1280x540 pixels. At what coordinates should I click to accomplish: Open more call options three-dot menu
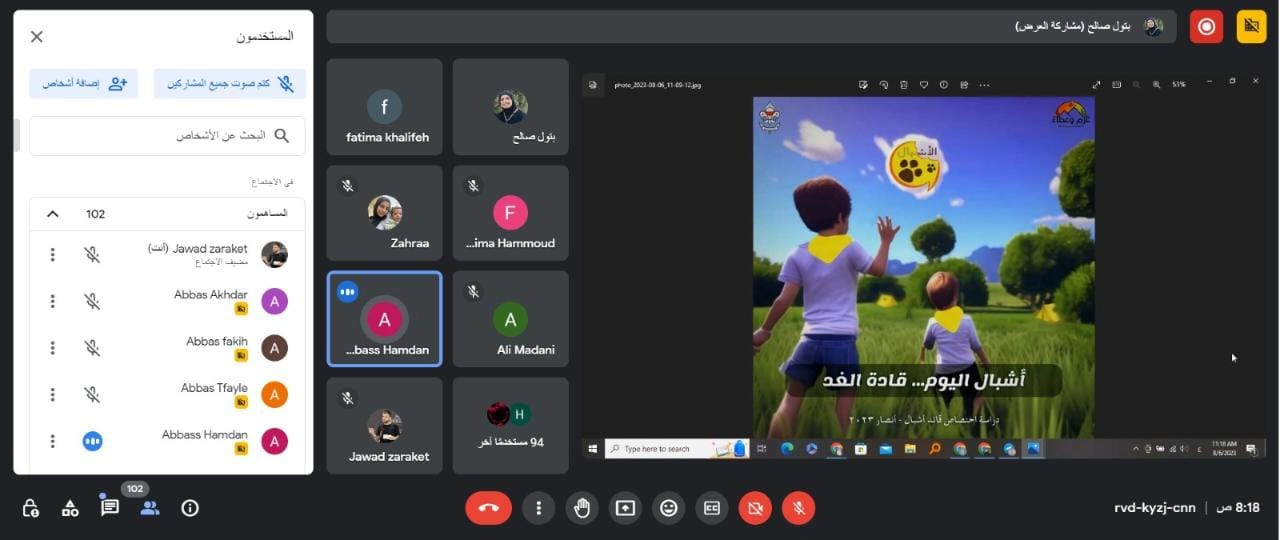tap(538, 508)
